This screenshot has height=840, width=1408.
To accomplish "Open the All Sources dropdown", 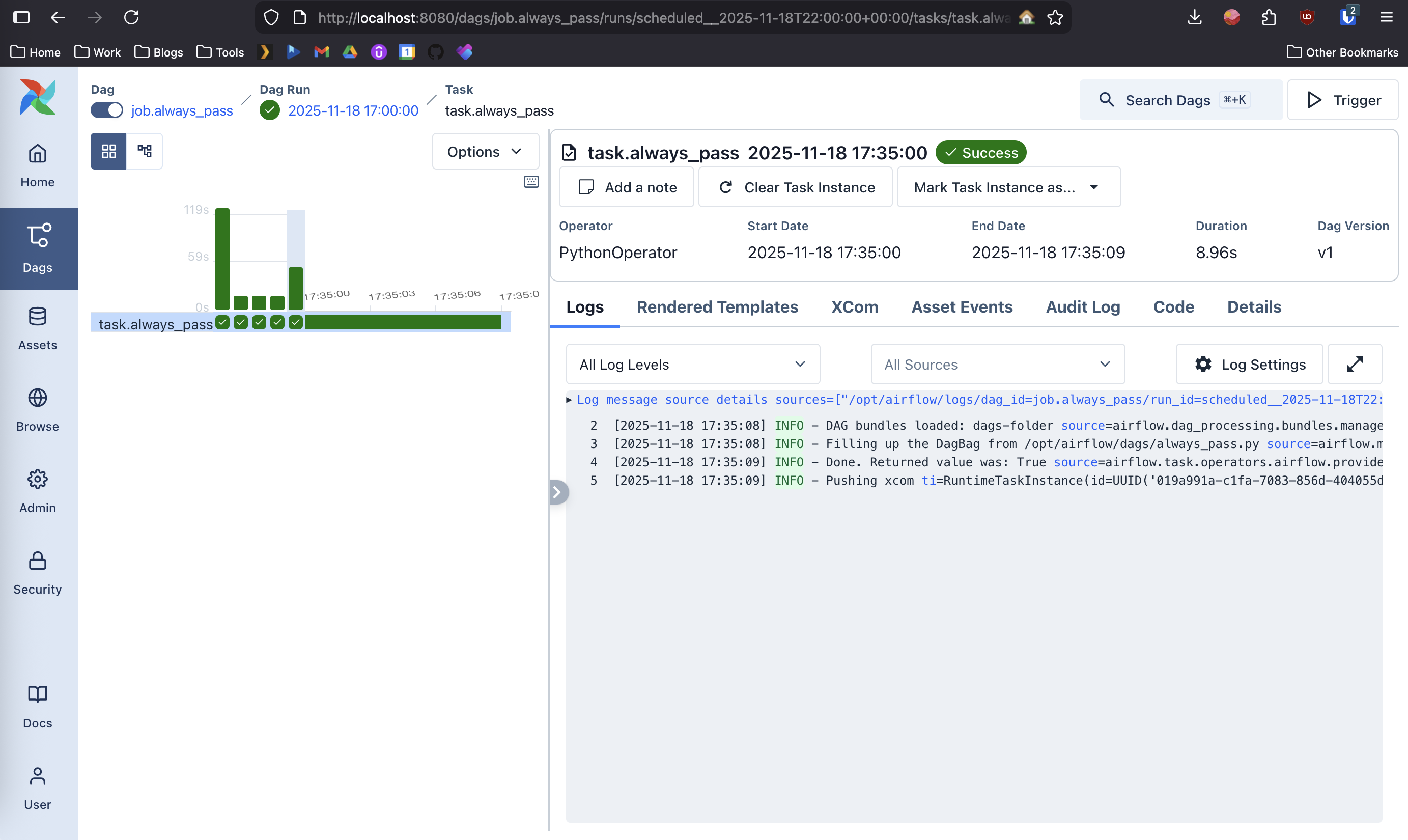I will click(x=997, y=364).
